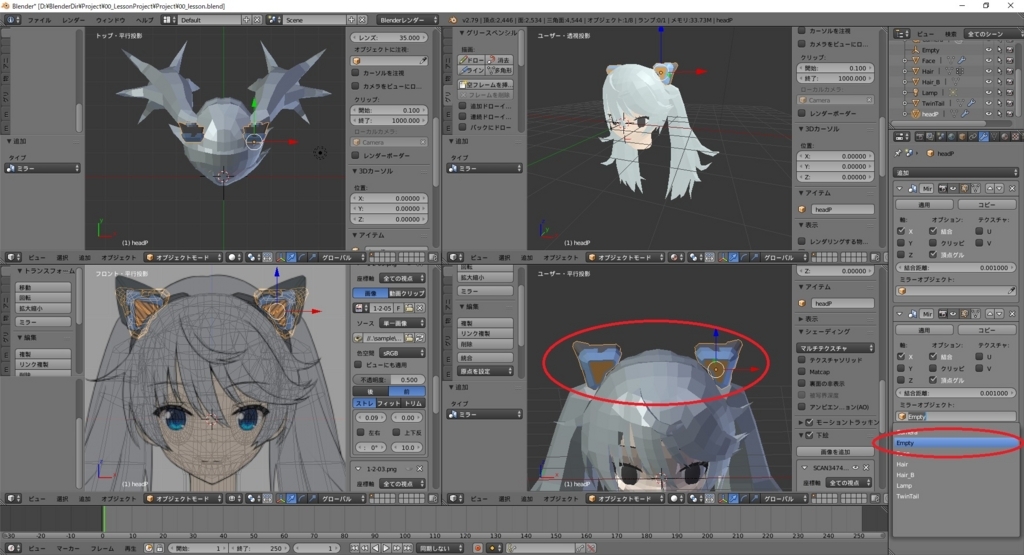1024x555 pixels.
Task: Click eyedropper on first mirror object field
Action: coord(1012,291)
